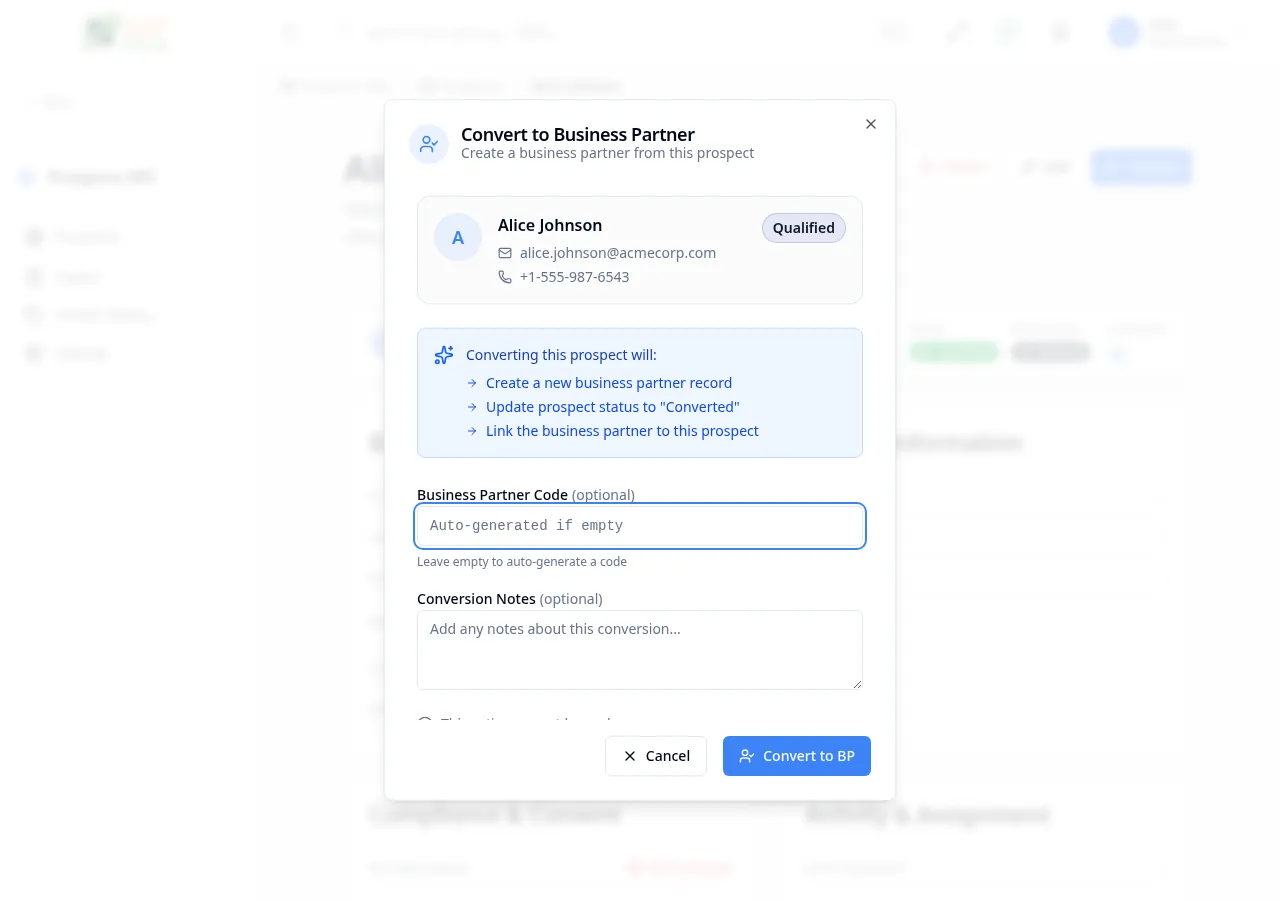Viewport: 1280px width, 900px height.
Task: Click the clock icon near 'This action cannot be undone'
Action: tap(425, 722)
